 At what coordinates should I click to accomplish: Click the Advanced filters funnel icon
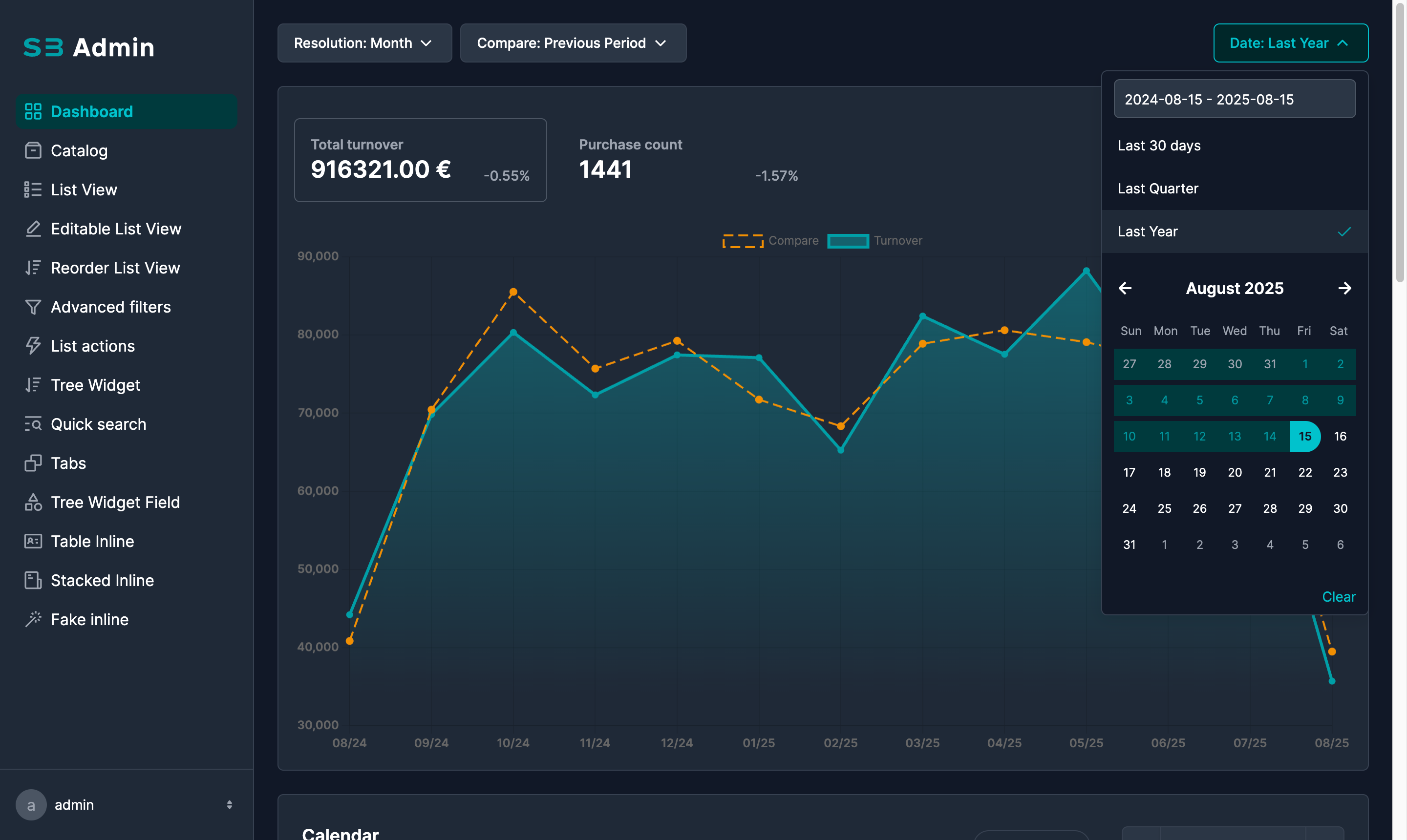[x=33, y=307]
